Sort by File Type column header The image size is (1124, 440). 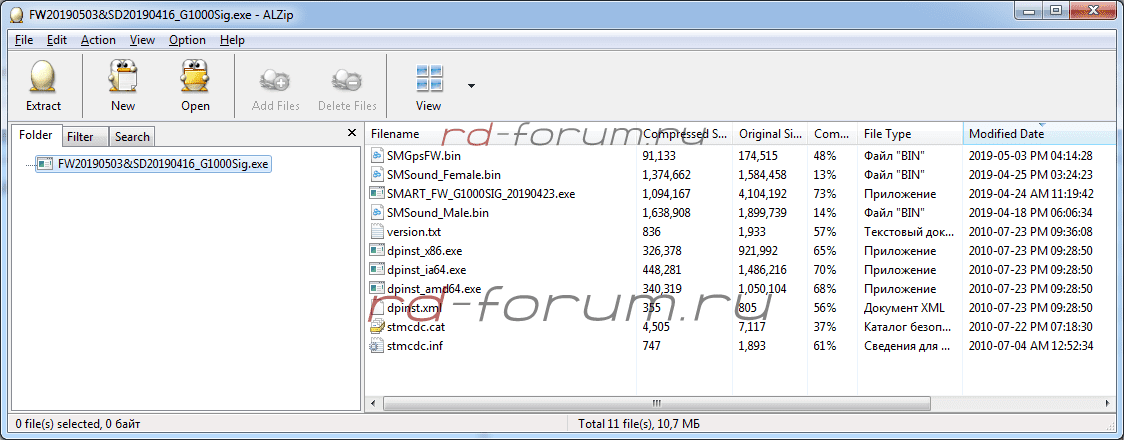point(910,133)
